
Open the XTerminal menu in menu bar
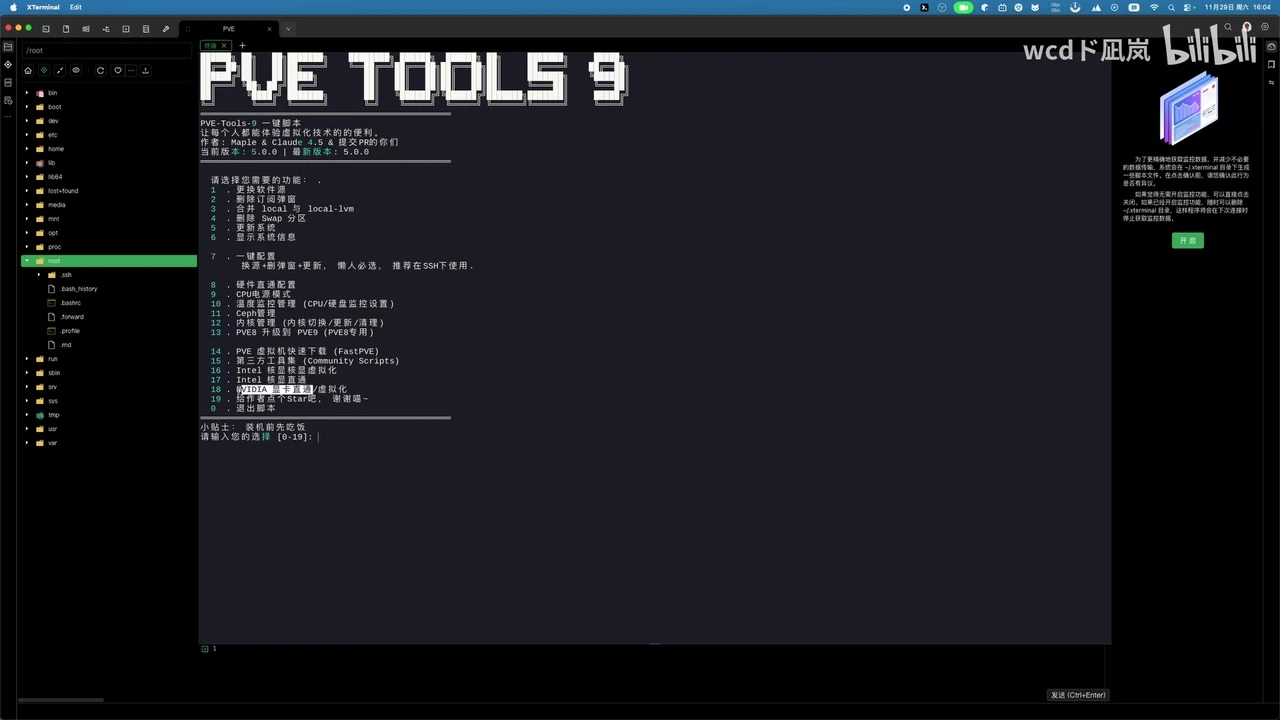[41, 7]
